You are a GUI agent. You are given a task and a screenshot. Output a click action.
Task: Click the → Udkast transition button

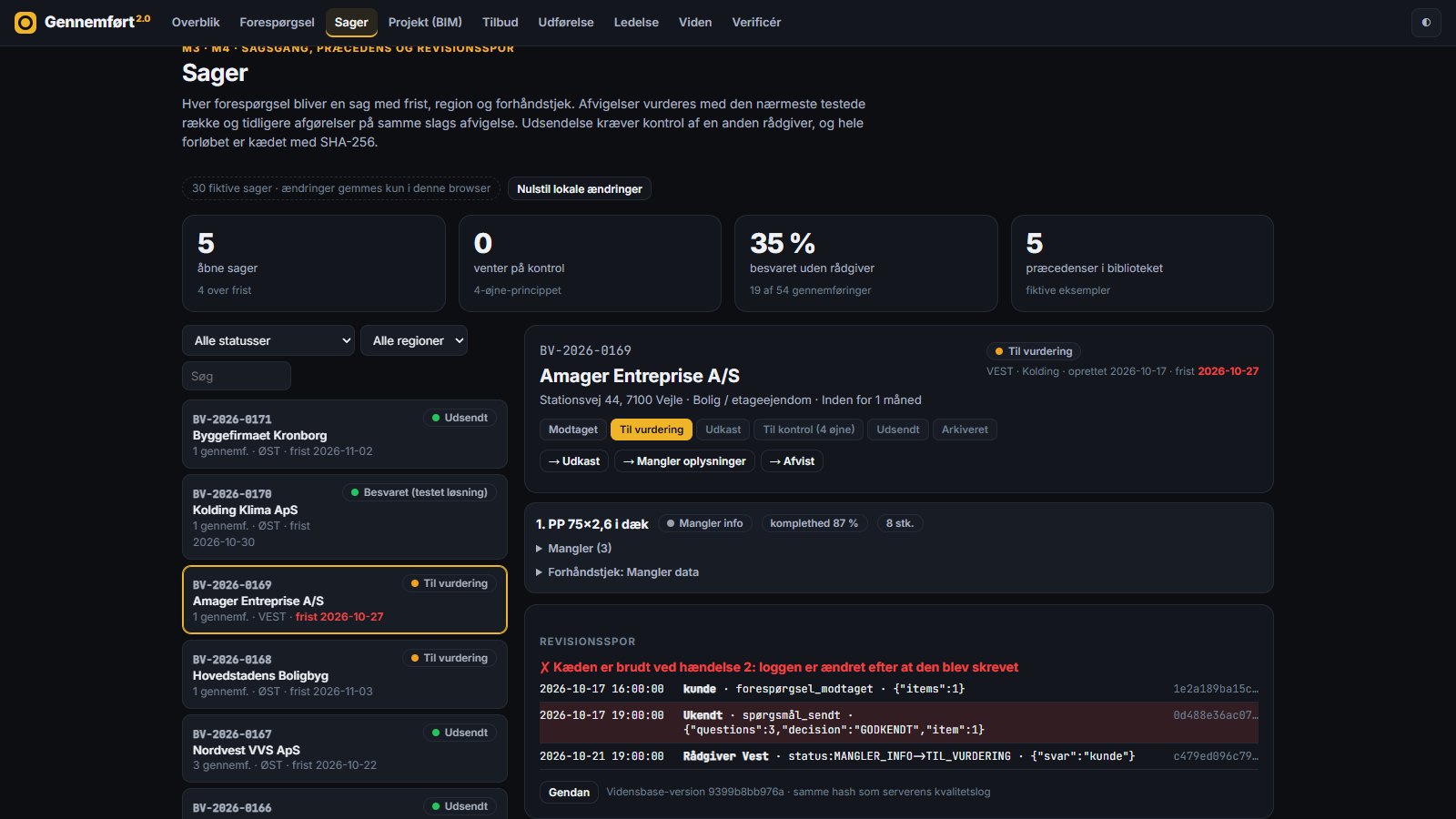tap(574, 461)
